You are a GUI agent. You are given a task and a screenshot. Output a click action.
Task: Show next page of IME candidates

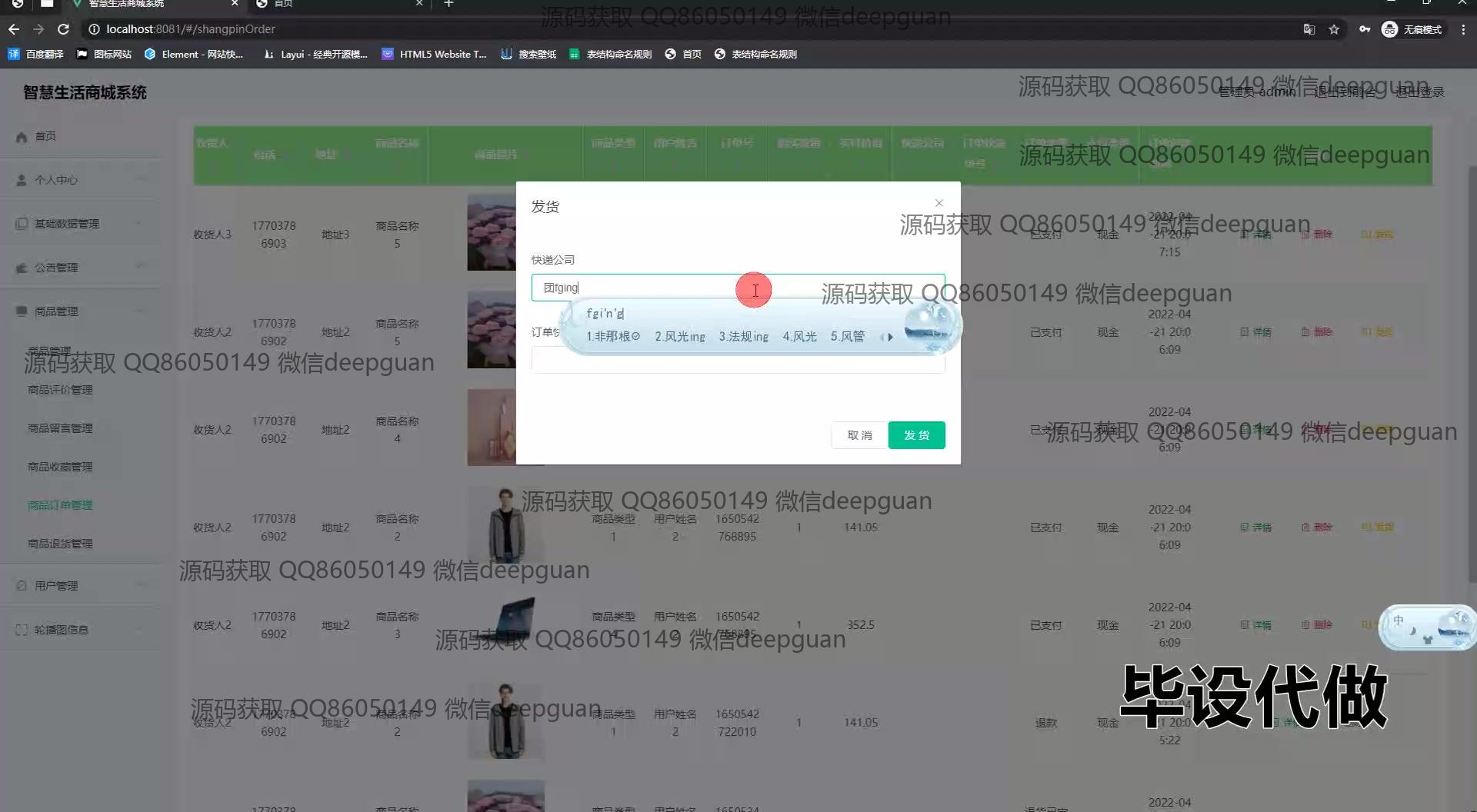(x=891, y=337)
